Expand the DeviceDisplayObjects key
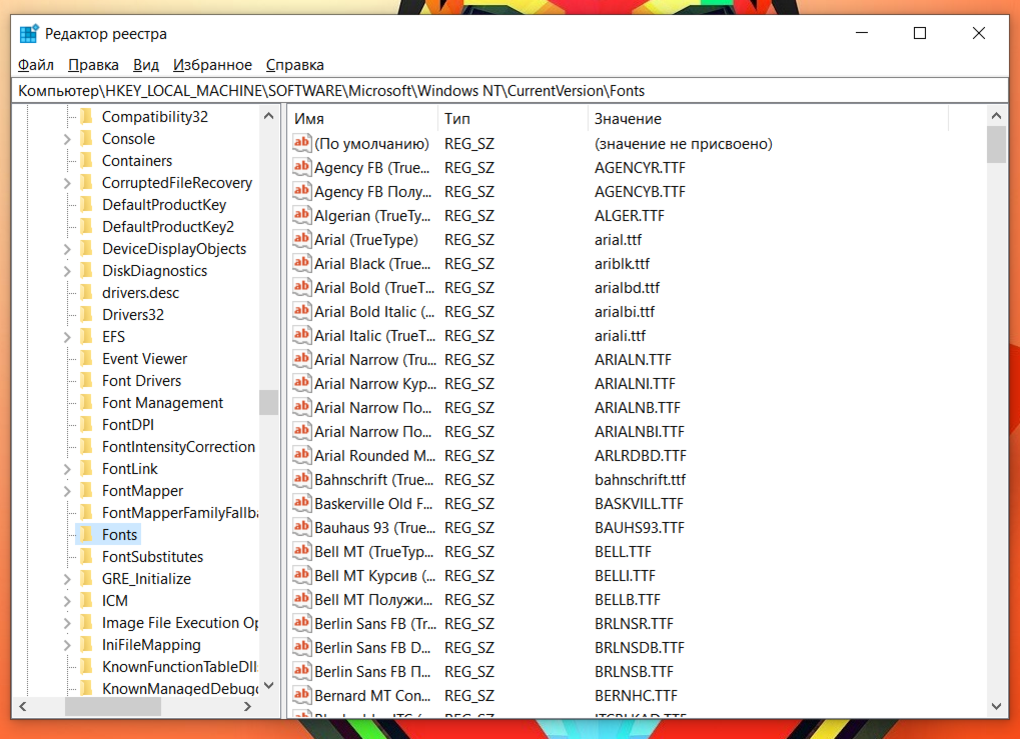Screen dimensions: 1020x739 coord(67,249)
